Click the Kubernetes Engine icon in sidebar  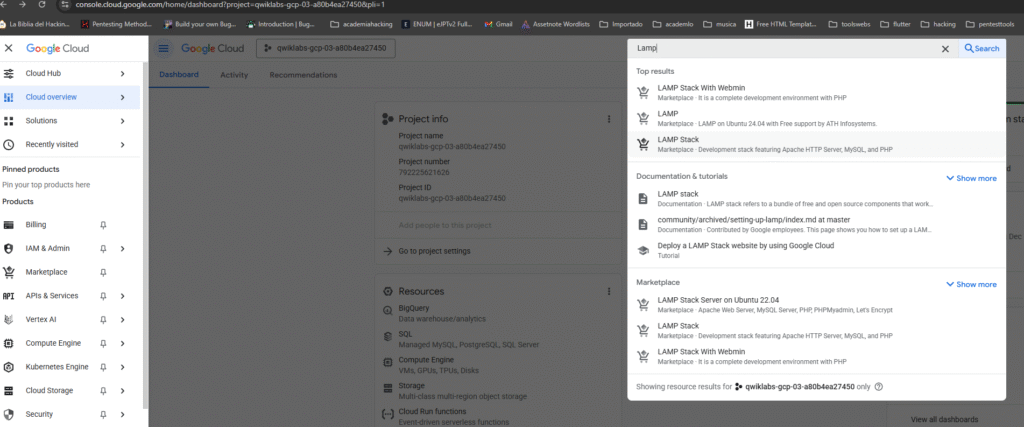tap(9, 367)
